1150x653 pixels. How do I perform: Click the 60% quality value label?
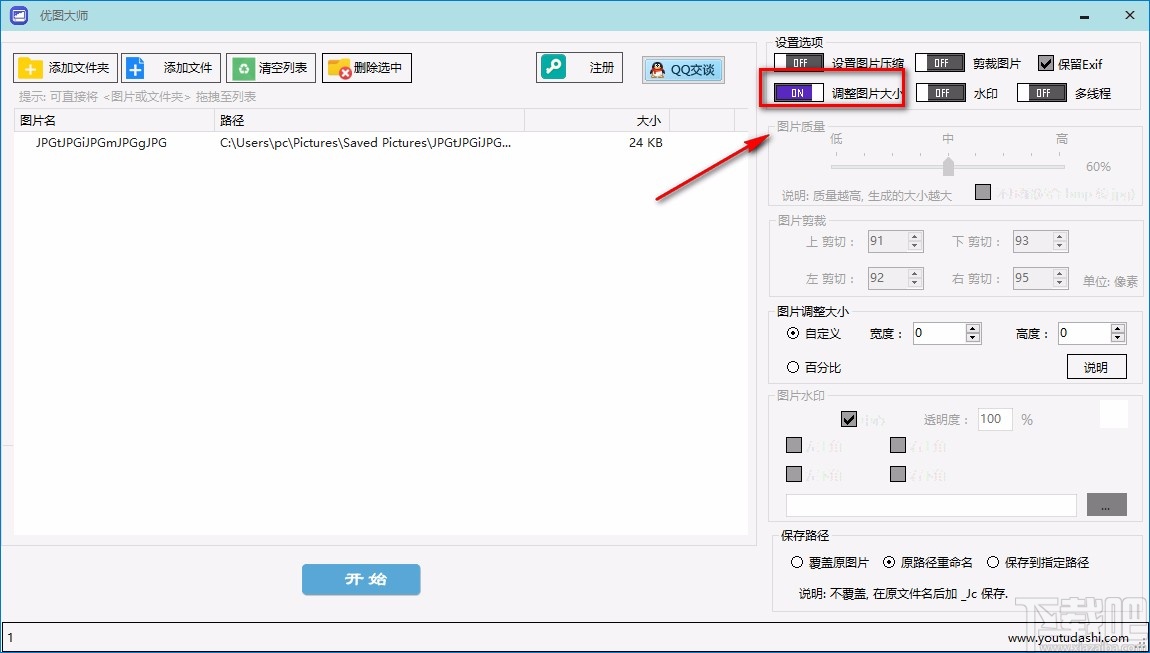[1098, 167]
